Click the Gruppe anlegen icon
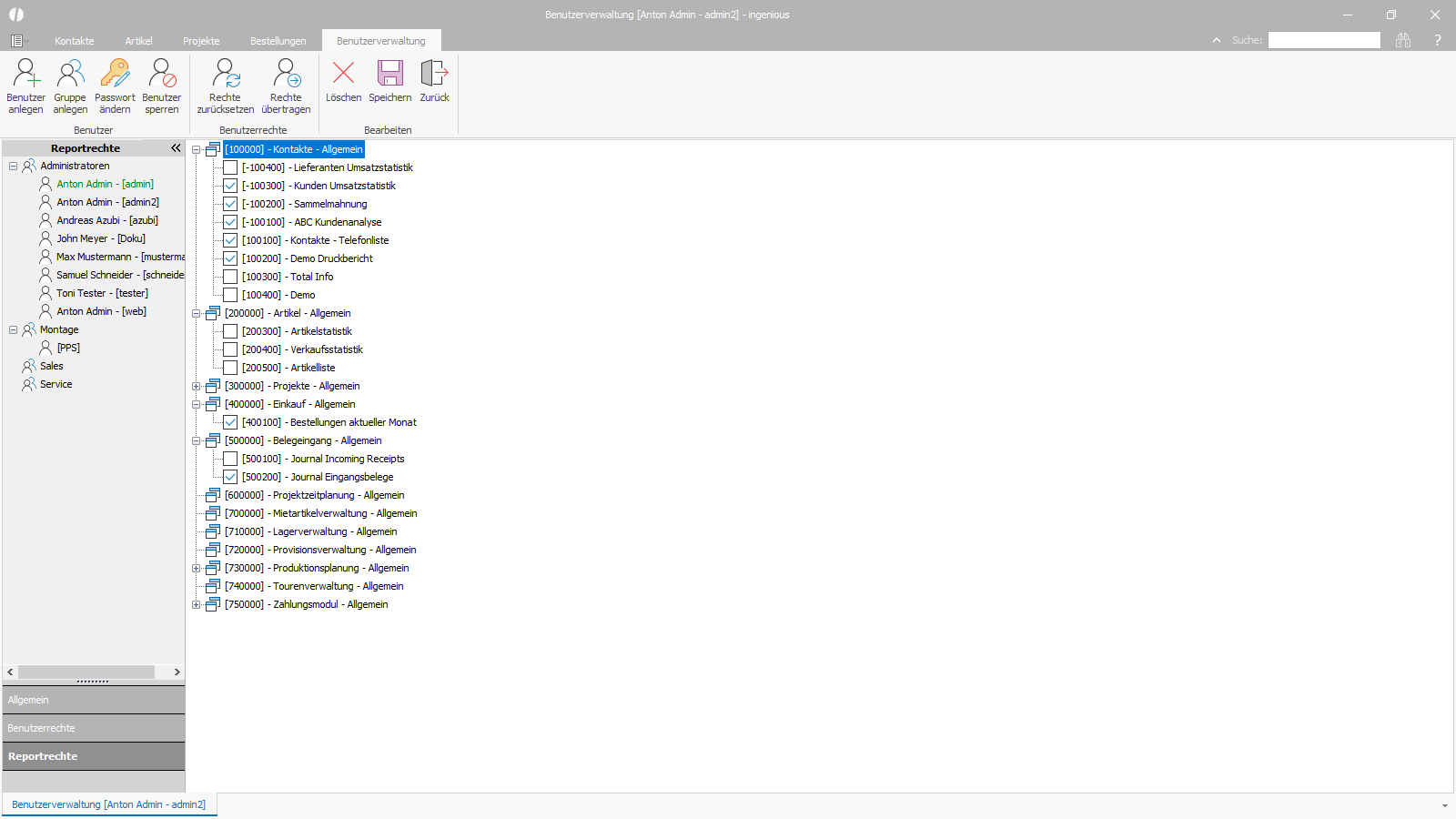Screen dimensions: 1456x819 coord(70,73)
